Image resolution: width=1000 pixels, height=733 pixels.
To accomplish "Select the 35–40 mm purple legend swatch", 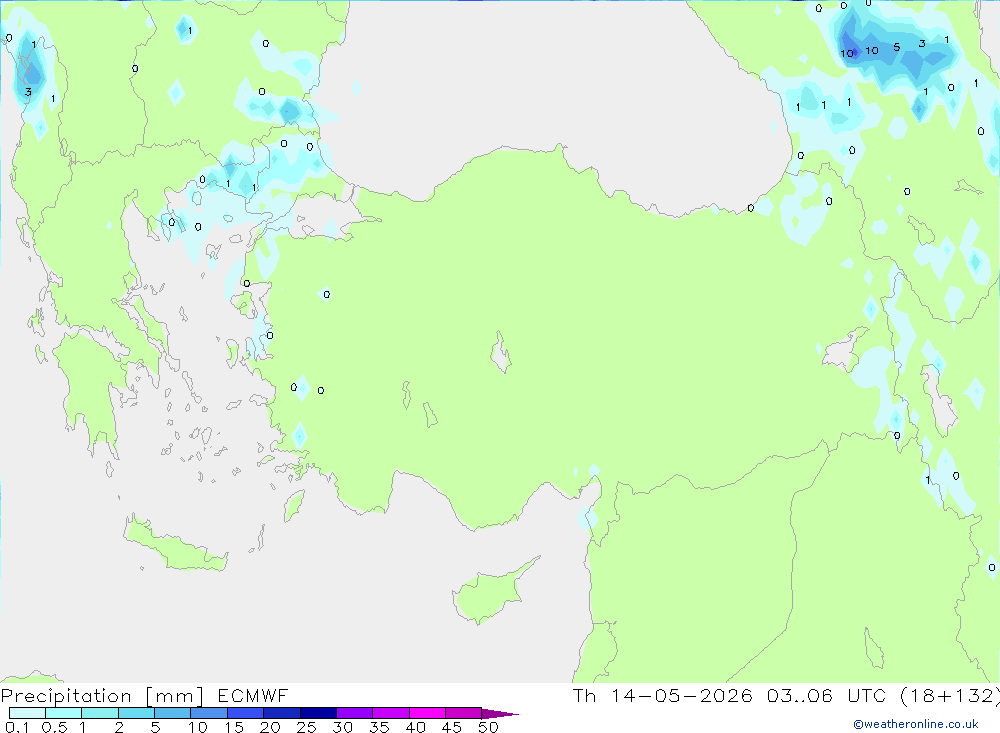I will coord(391,713).
